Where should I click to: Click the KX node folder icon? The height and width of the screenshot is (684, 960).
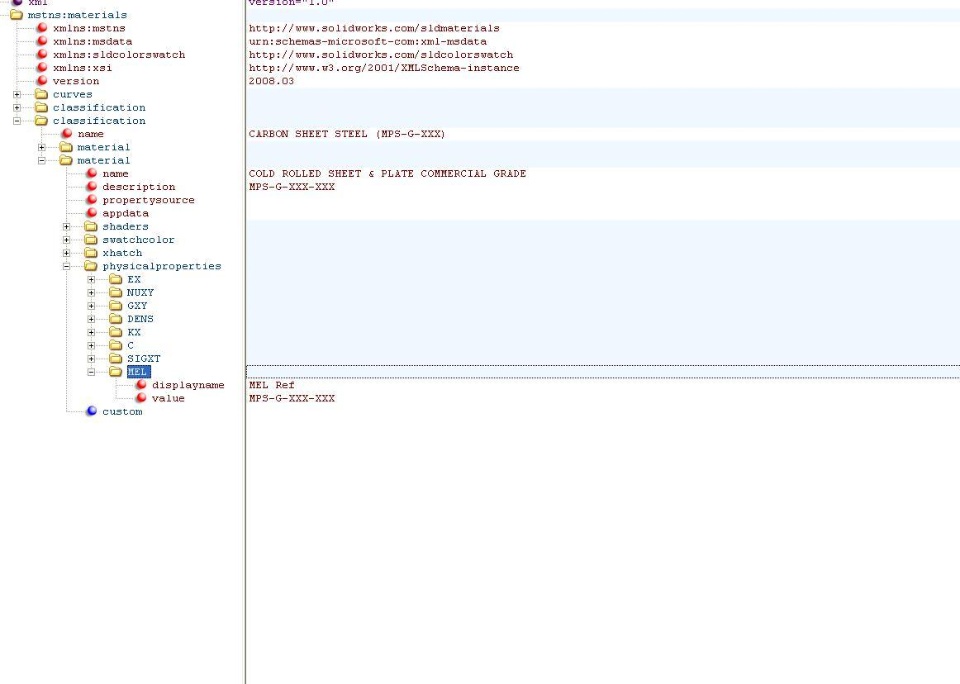(116, 332)
